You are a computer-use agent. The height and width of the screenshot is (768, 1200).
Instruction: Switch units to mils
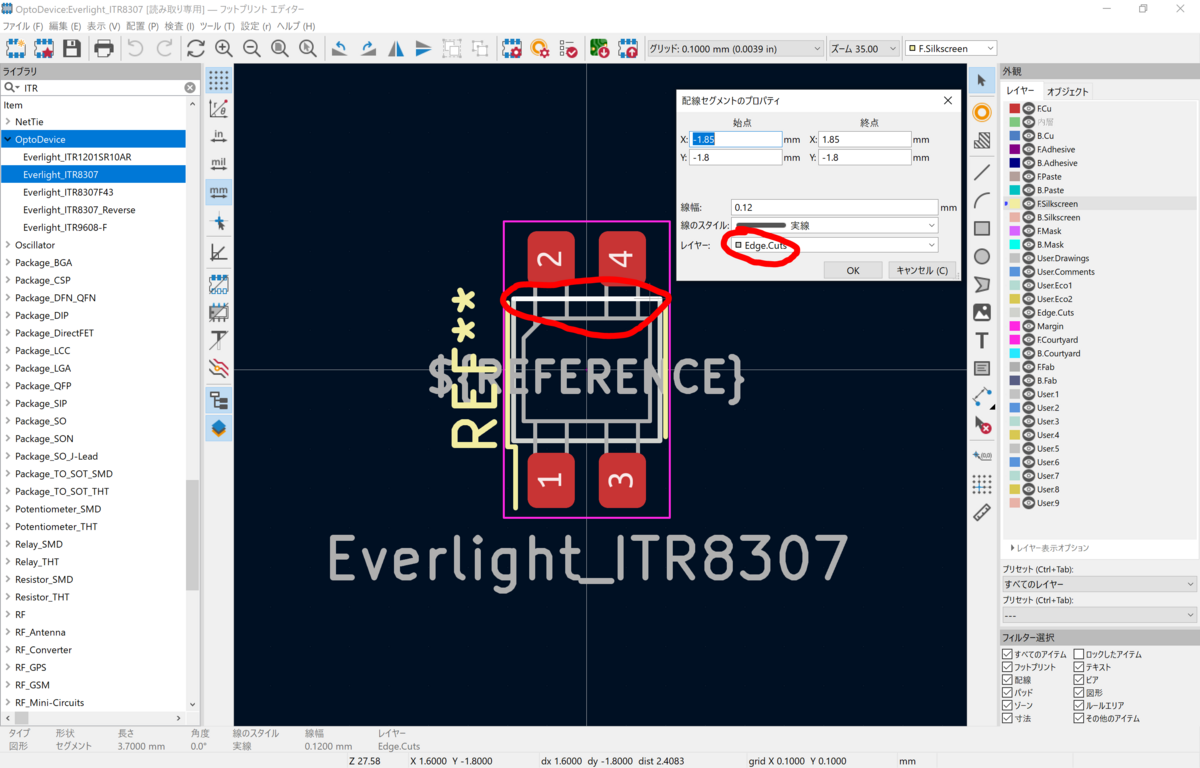218,163
